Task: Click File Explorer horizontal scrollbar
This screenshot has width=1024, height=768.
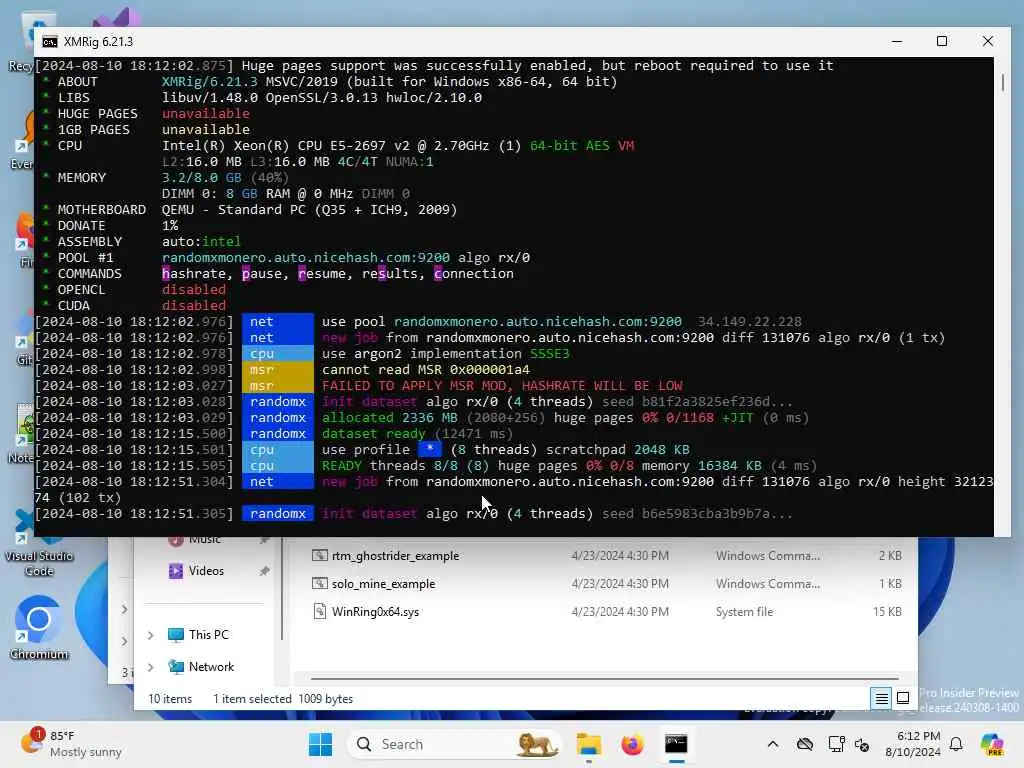Action: tap(605, 679)
